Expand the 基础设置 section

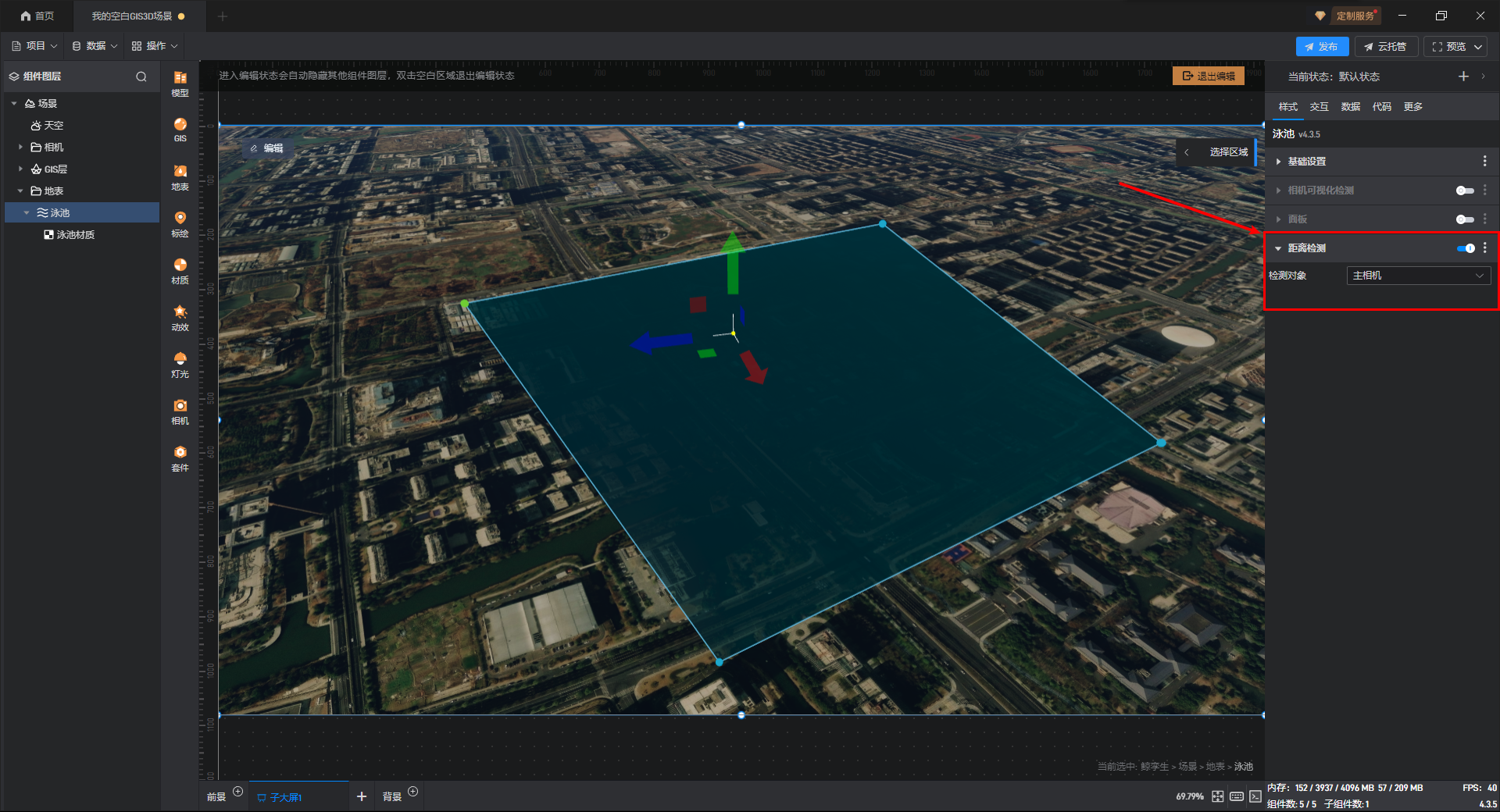point(1307,162)
